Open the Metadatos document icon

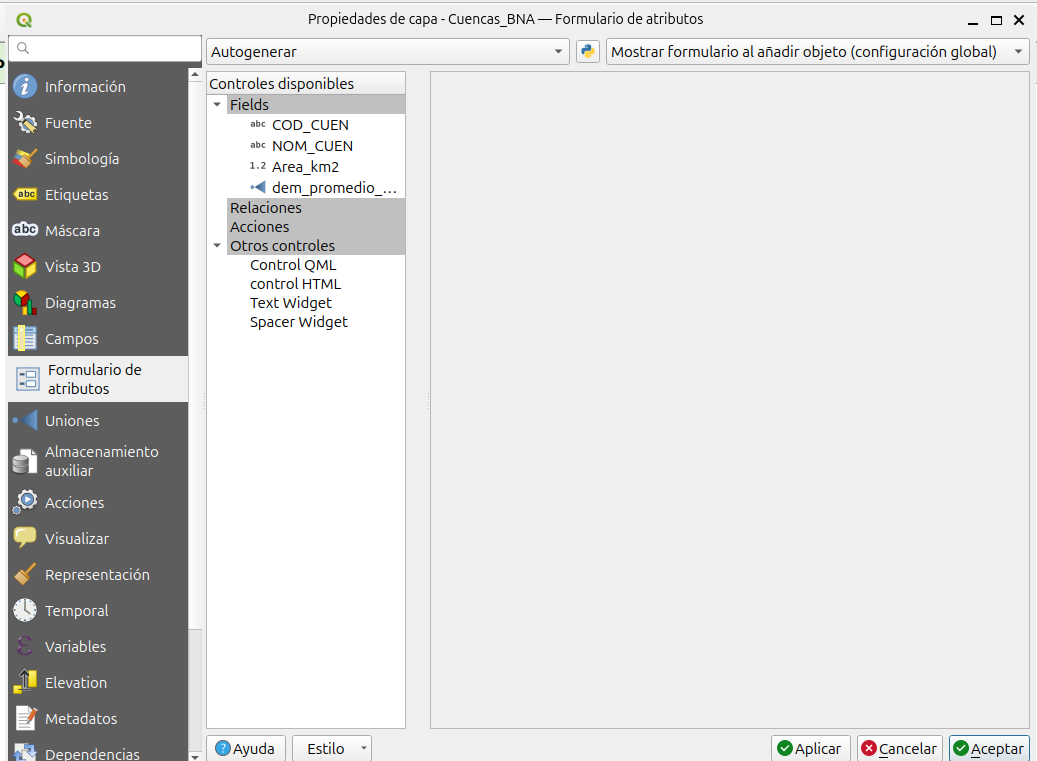[x=25, y=719]
